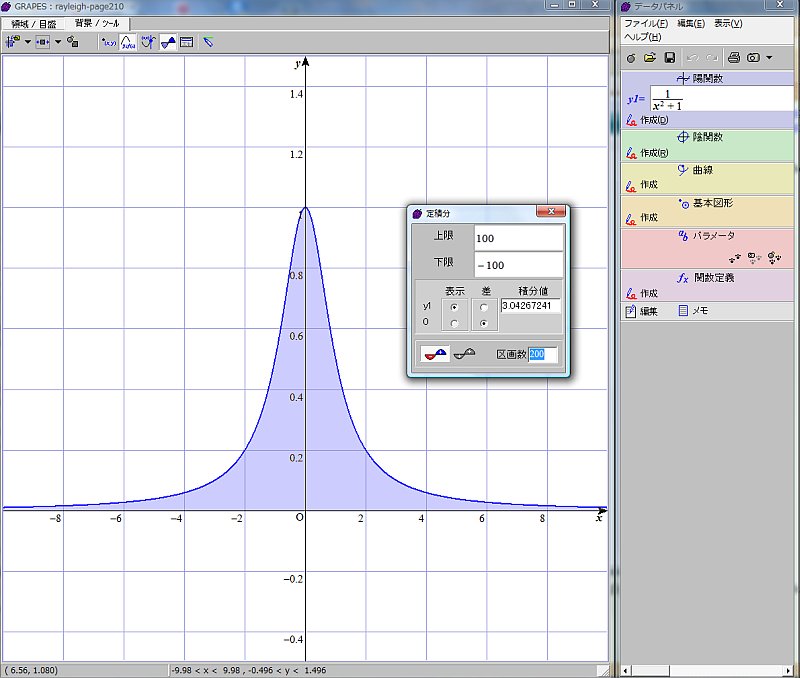Click the save floppy disk icon
The image size is (800, 678).
click(669, 58)
